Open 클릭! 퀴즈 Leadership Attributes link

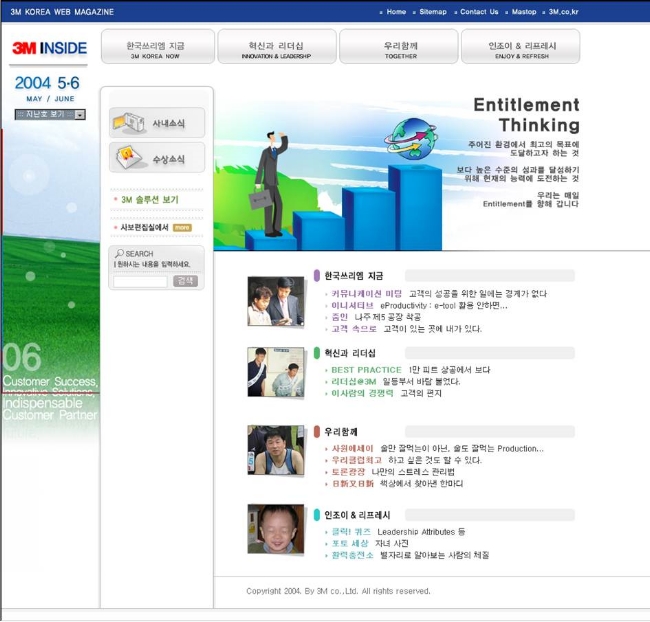click(398, 532)
